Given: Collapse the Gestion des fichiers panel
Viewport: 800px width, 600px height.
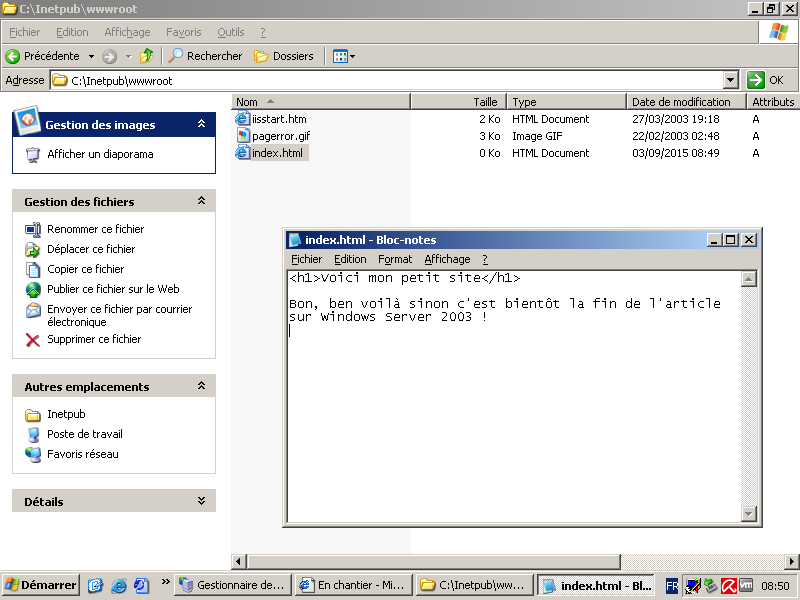Looking at the screenshot, I should [x=201, y=201].
